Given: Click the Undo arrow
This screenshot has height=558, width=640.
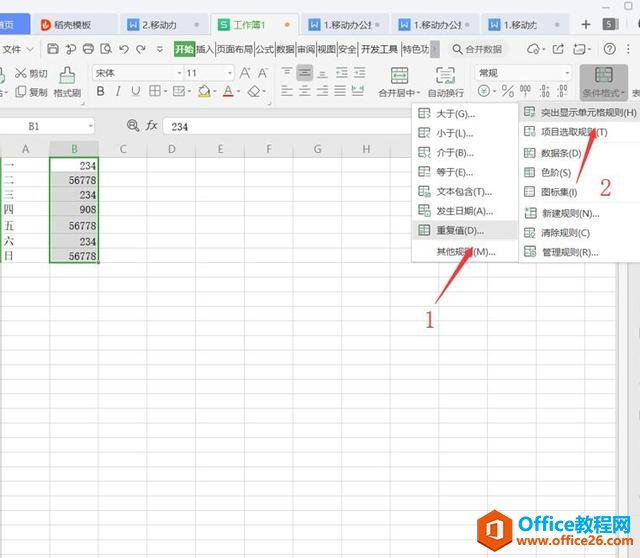Looking at the screenshot, I should coord(124,49).
